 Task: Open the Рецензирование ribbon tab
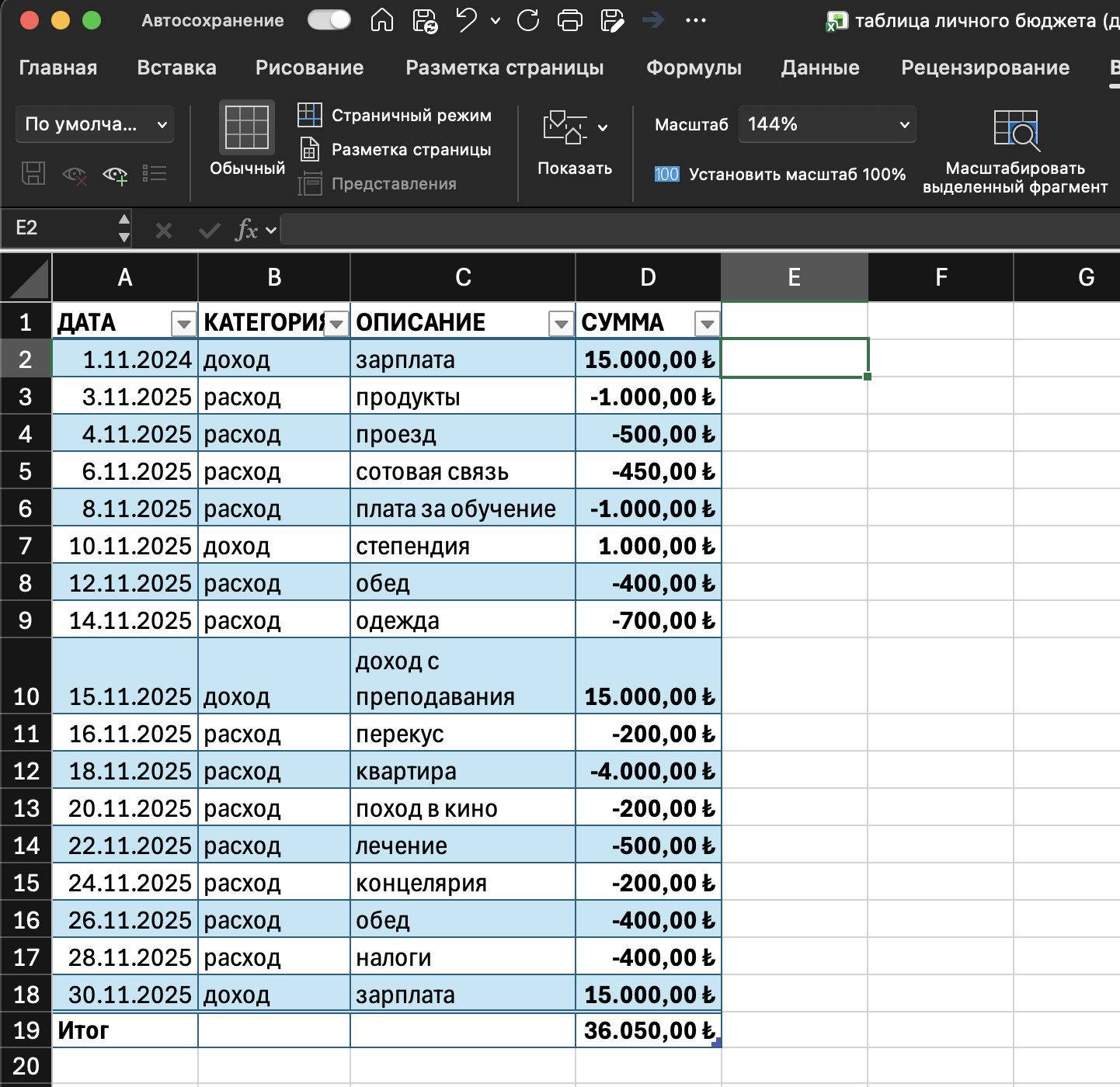pyautogui.click(x=985, y=68)
